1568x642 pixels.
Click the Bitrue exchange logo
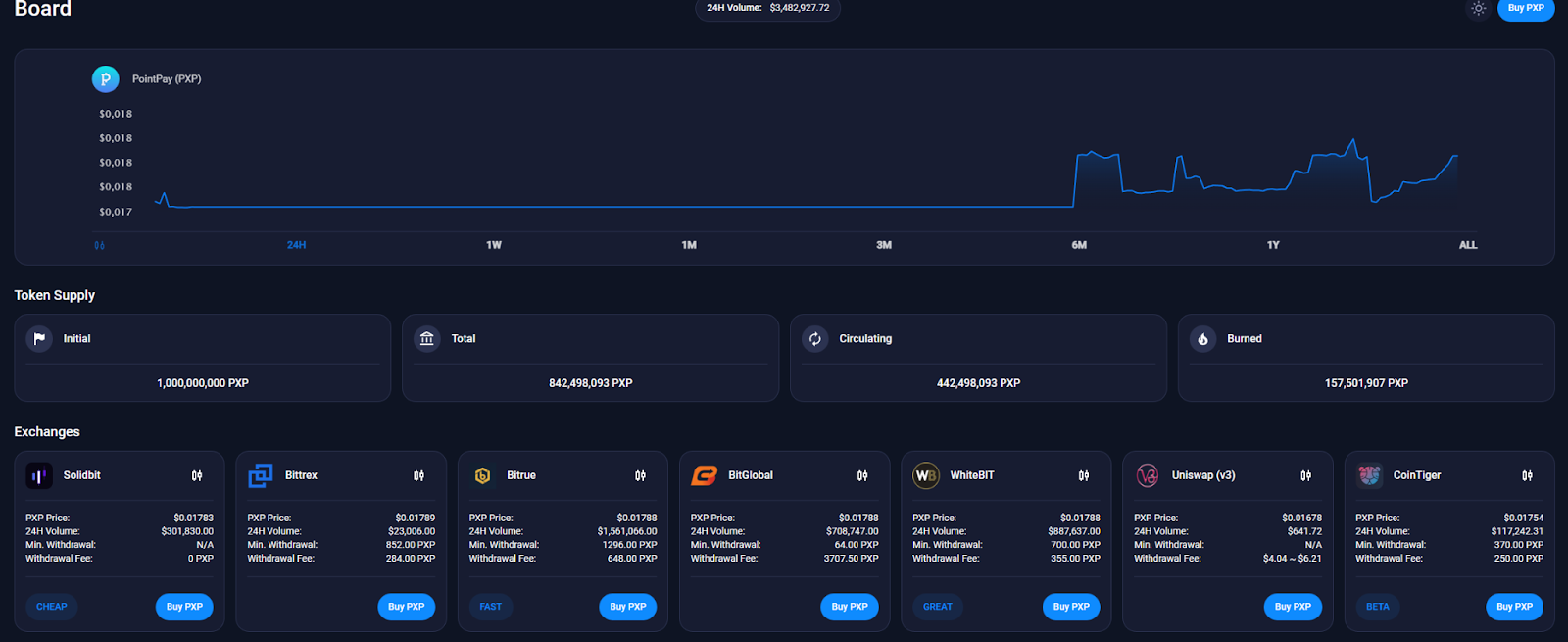coord(482,476)
